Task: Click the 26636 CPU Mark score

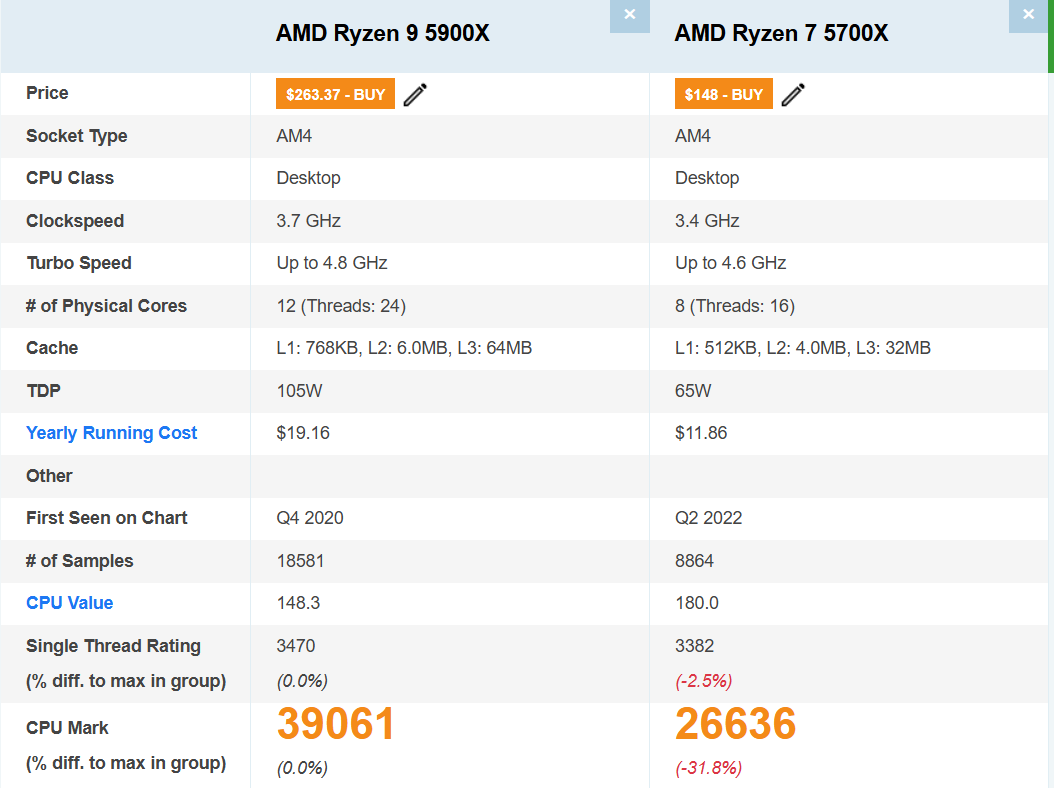Action: pos(735,724)
